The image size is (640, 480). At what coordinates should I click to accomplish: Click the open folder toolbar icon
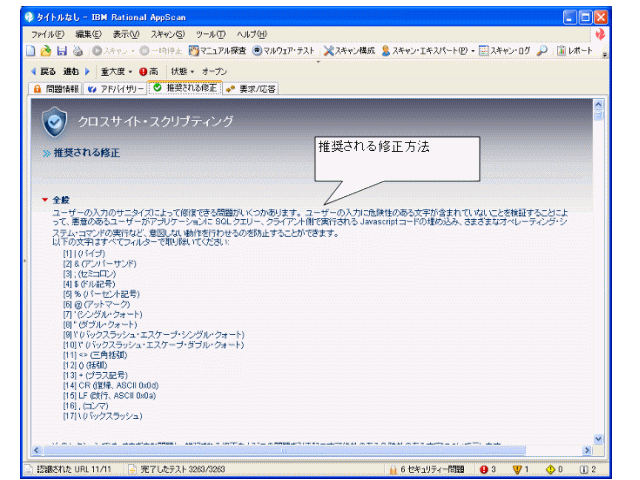(x=46, y=50)
